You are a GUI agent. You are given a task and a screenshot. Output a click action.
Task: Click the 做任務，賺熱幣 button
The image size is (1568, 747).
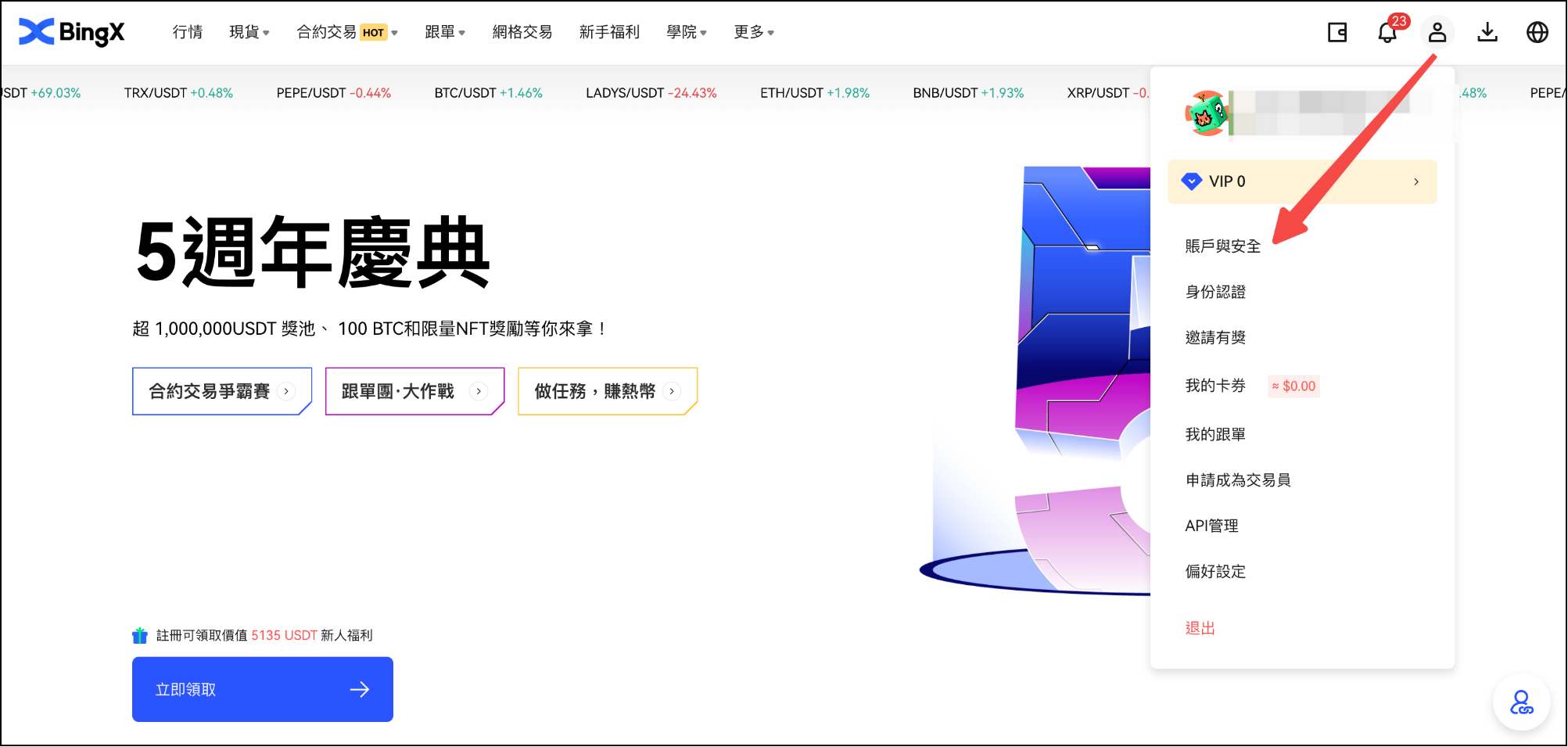607,391
